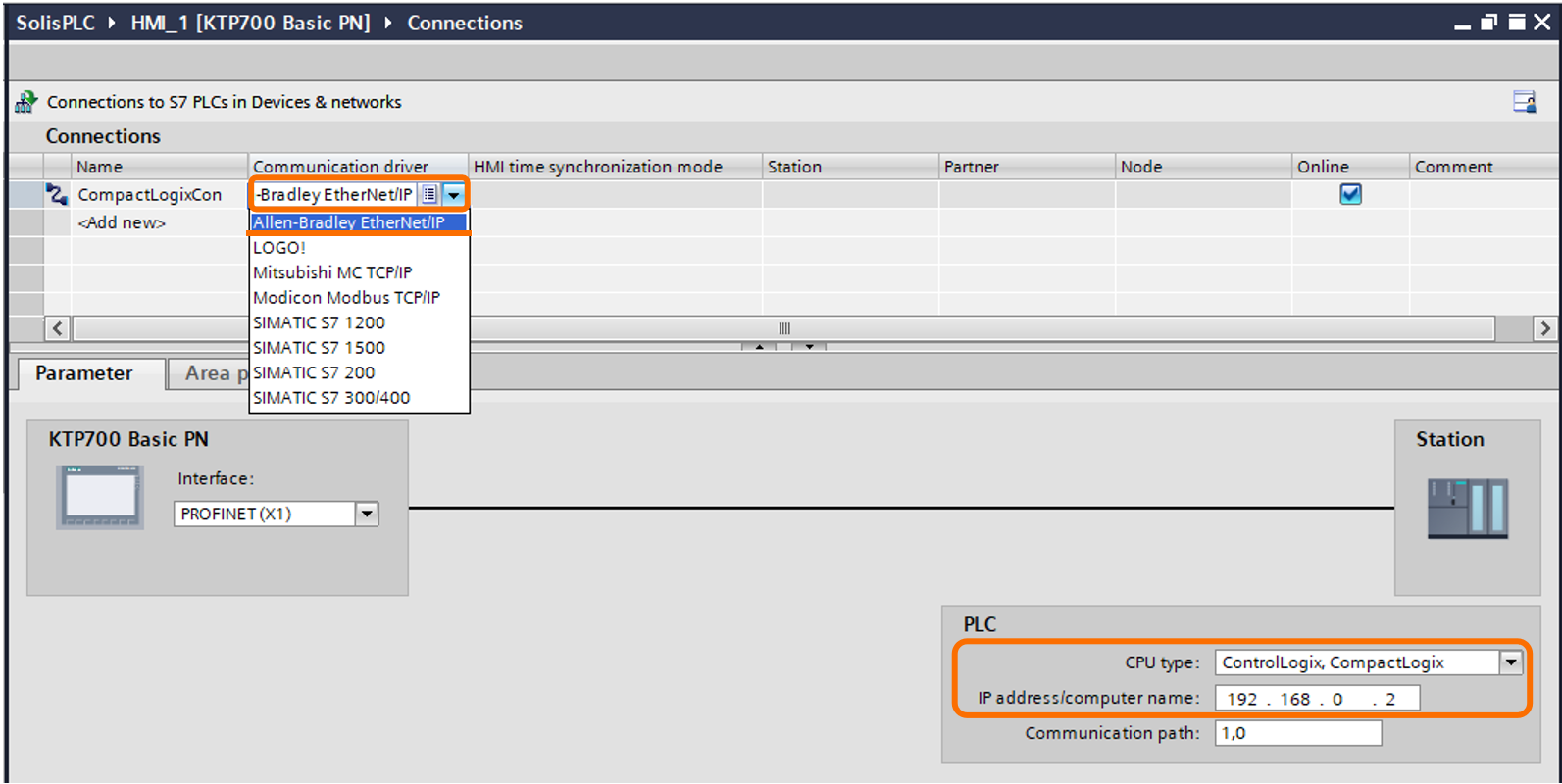The image size is (1562, 784).
Task: Click the Station PLC rack image
Action: tap(1467, 508)
